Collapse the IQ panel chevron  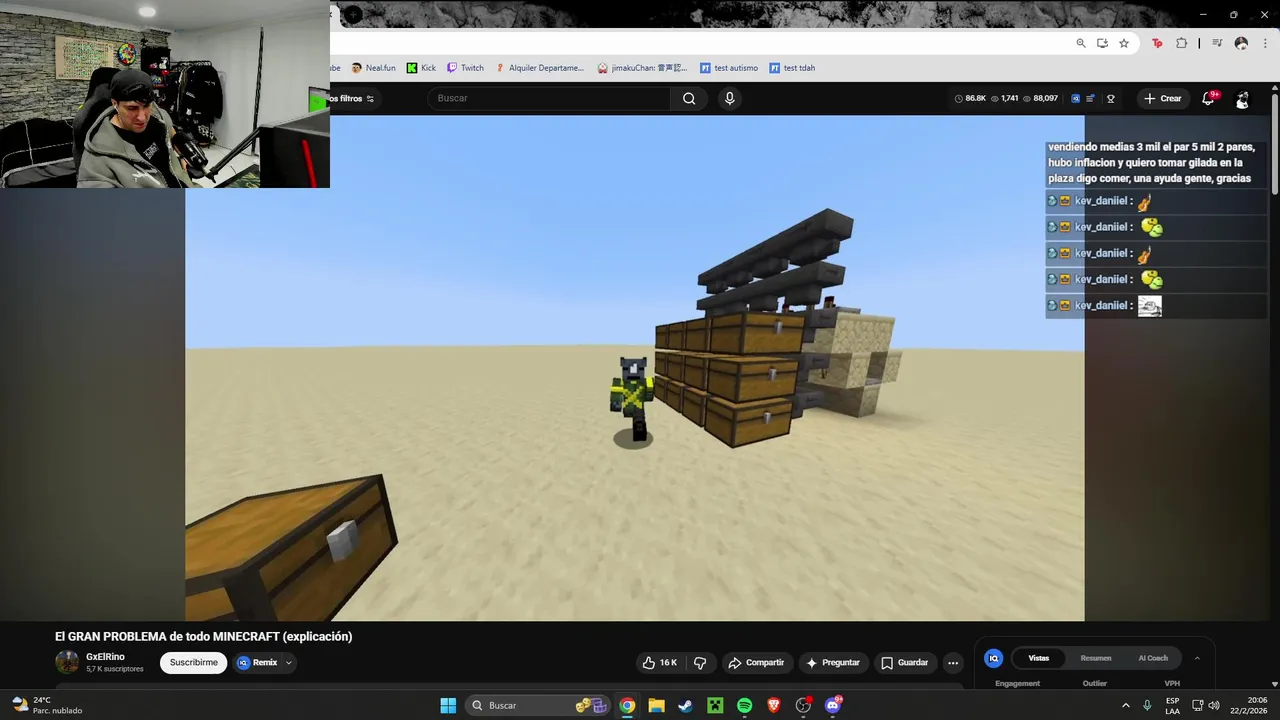tap(1197, 658)
